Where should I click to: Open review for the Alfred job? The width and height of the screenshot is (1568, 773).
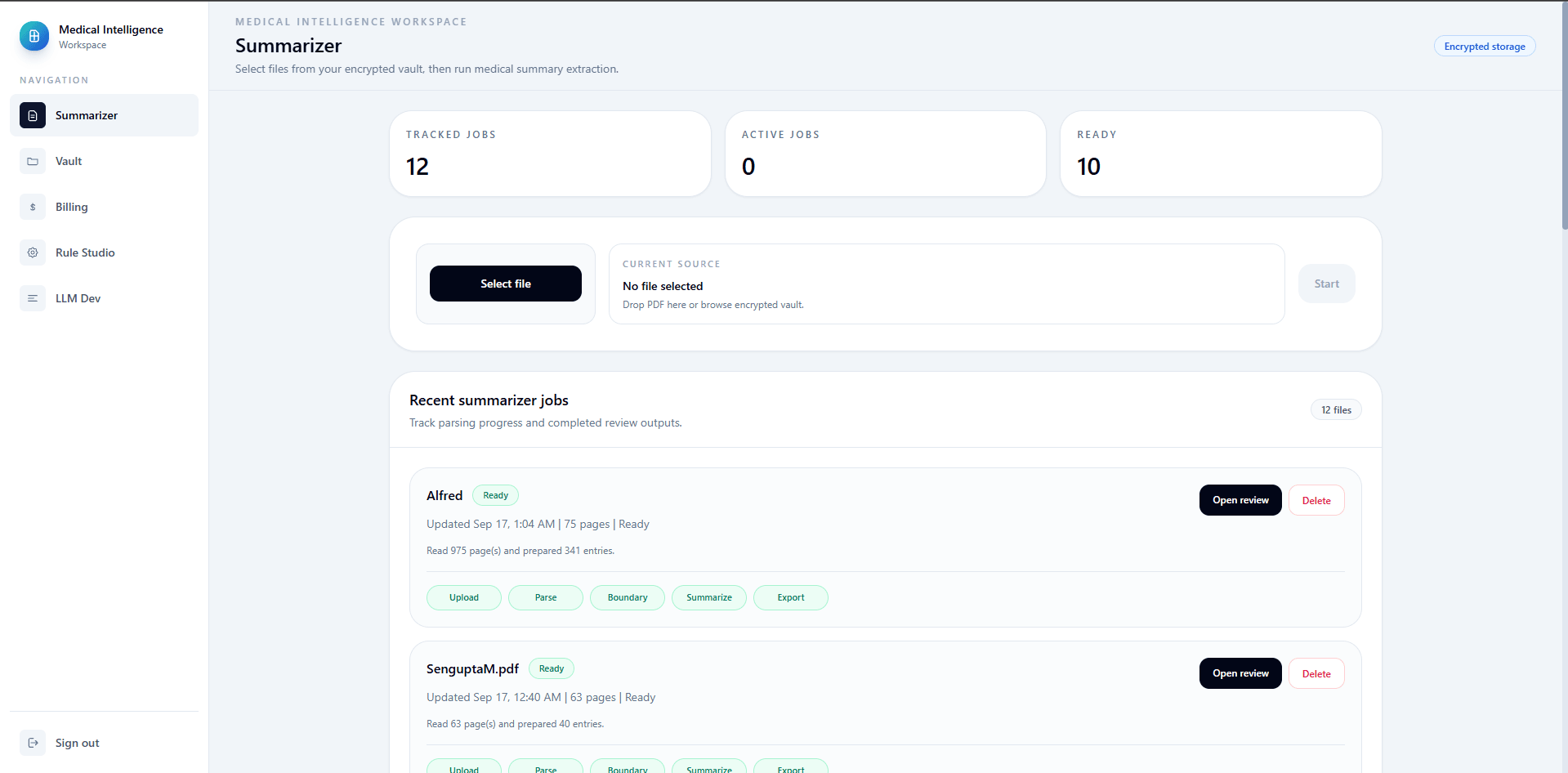[x=1240, y=500]
